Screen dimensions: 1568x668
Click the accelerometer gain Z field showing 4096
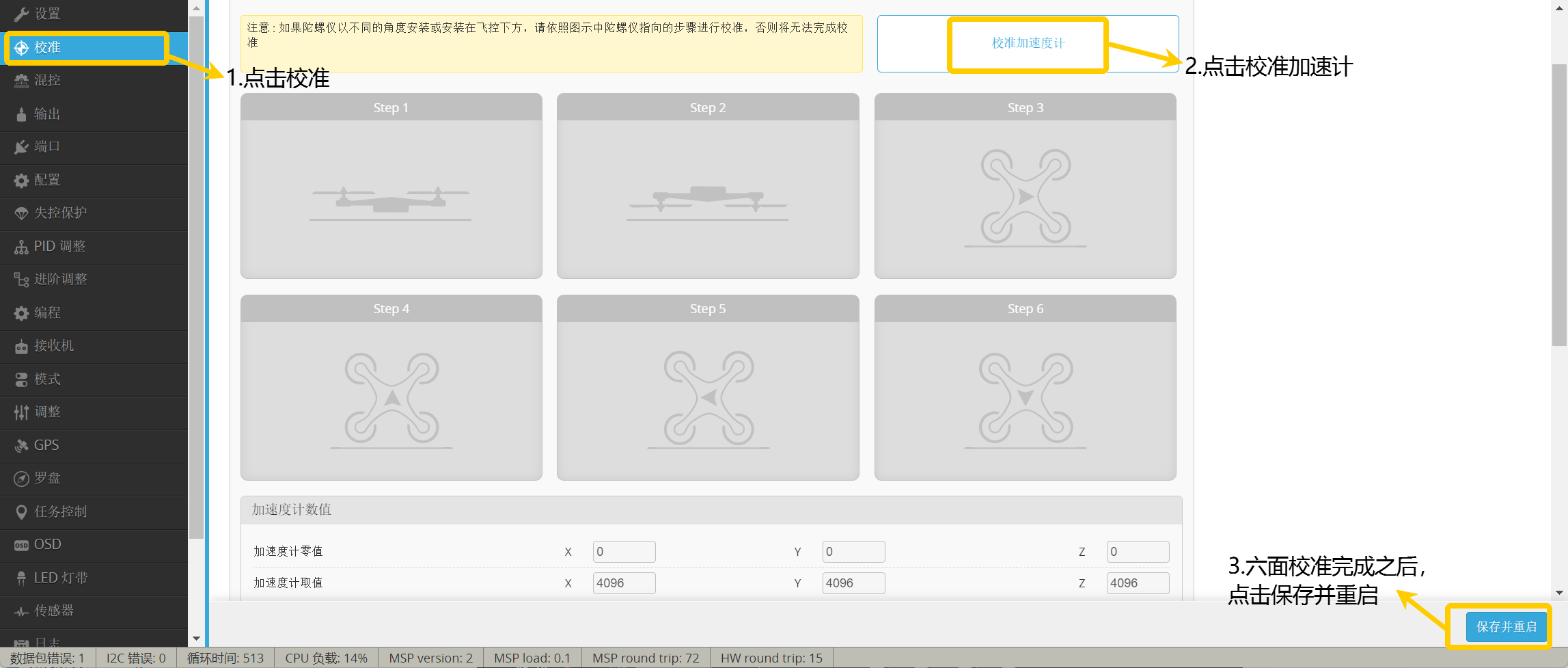[1137, 583]
